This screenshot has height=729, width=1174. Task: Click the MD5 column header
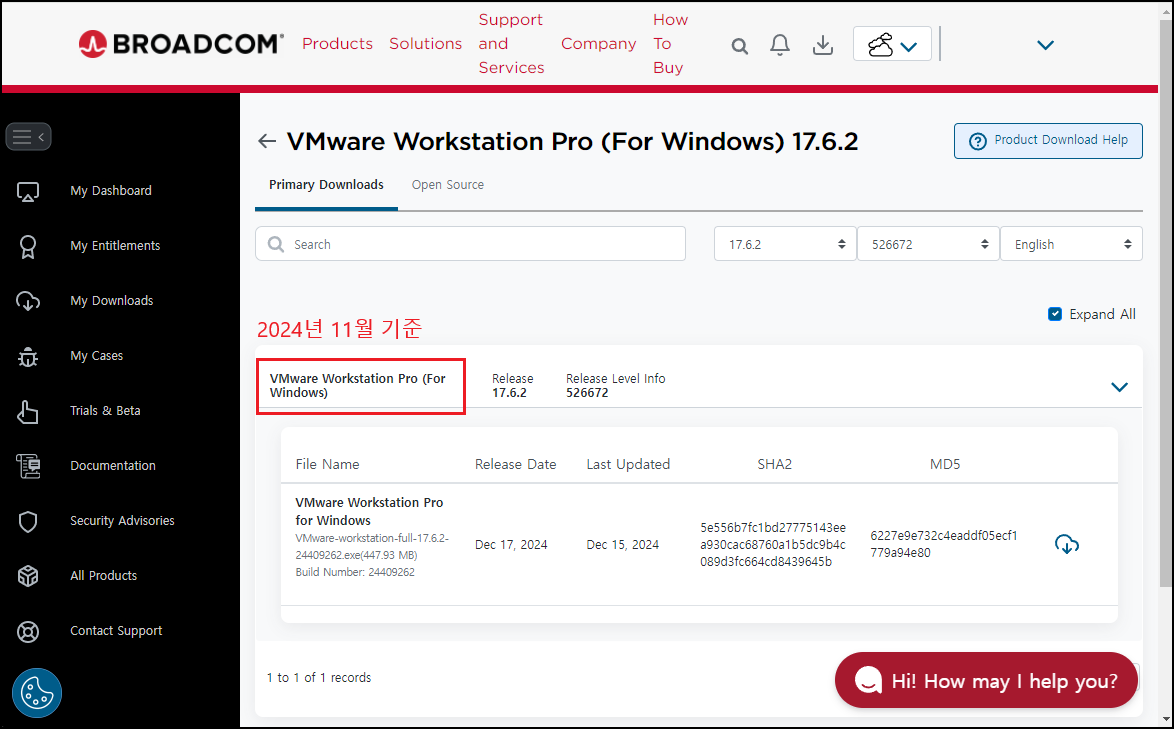(x=945, y=464)
